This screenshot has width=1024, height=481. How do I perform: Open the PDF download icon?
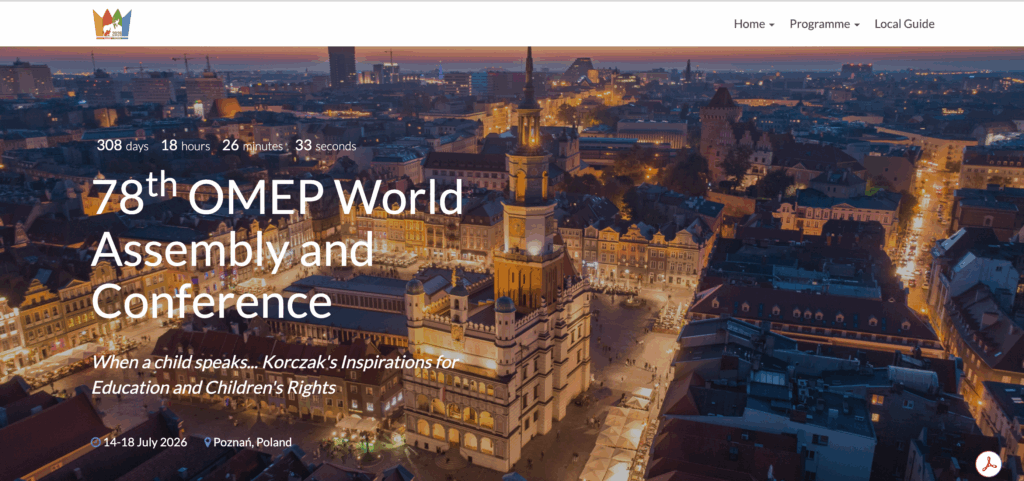click(989, 463)
